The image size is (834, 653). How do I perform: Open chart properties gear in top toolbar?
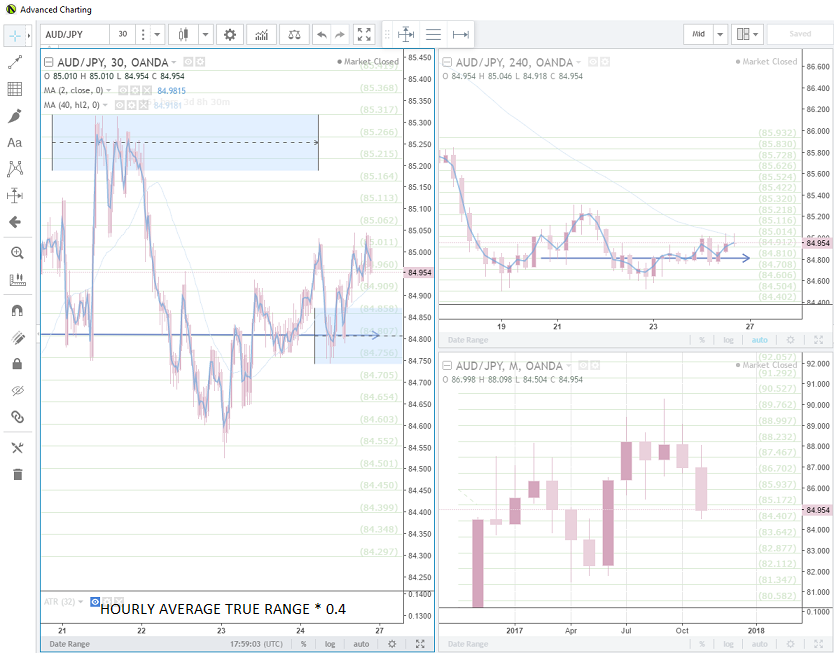point(230,35)
